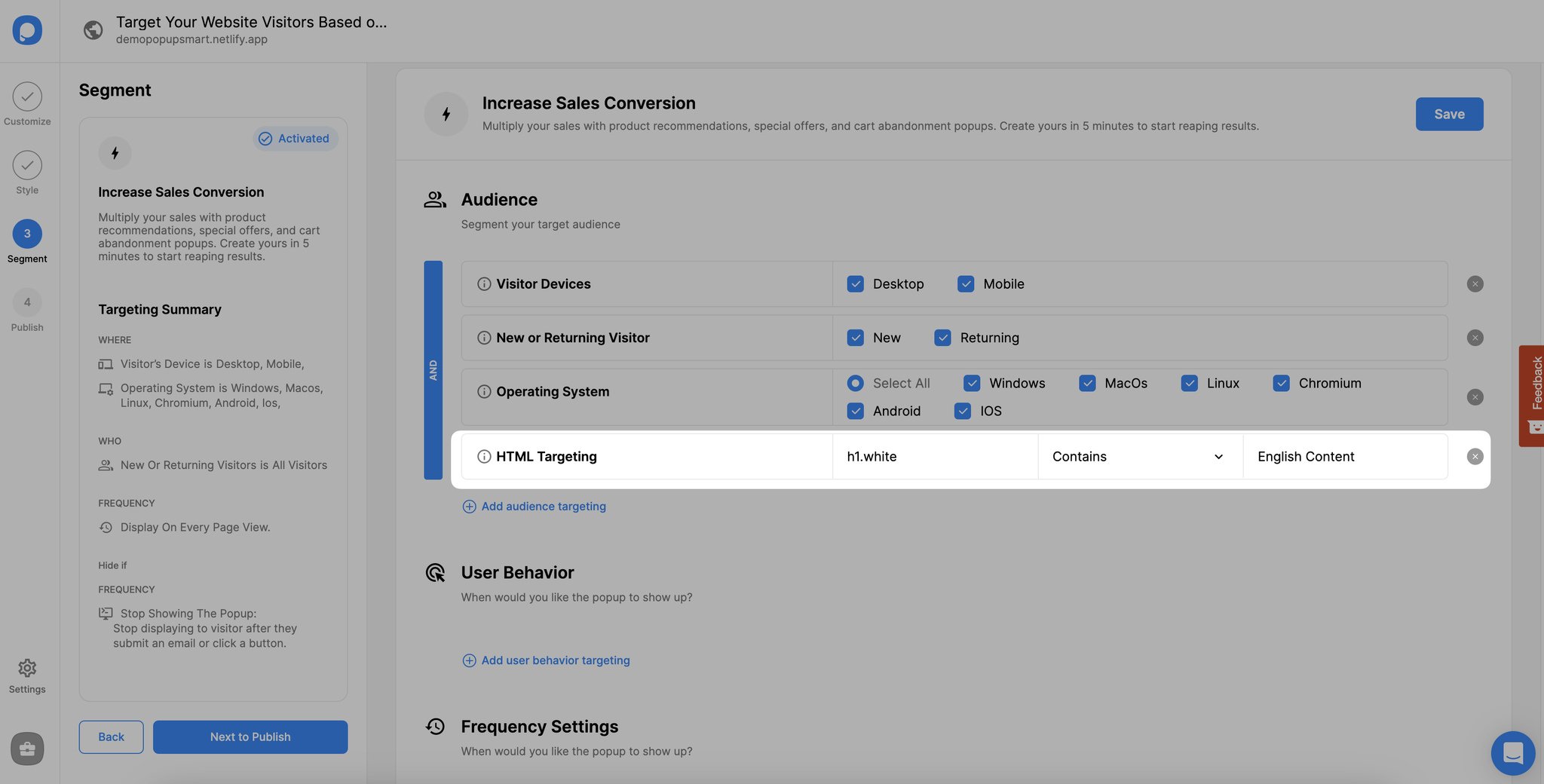Click Add audience targeting

point(534,506)
